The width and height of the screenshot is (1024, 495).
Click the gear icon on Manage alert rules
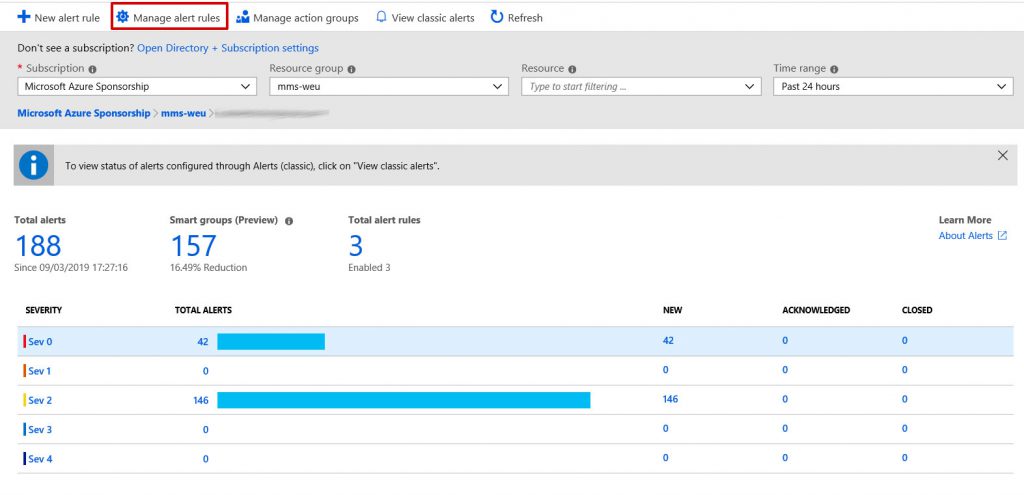pos(122,17)
